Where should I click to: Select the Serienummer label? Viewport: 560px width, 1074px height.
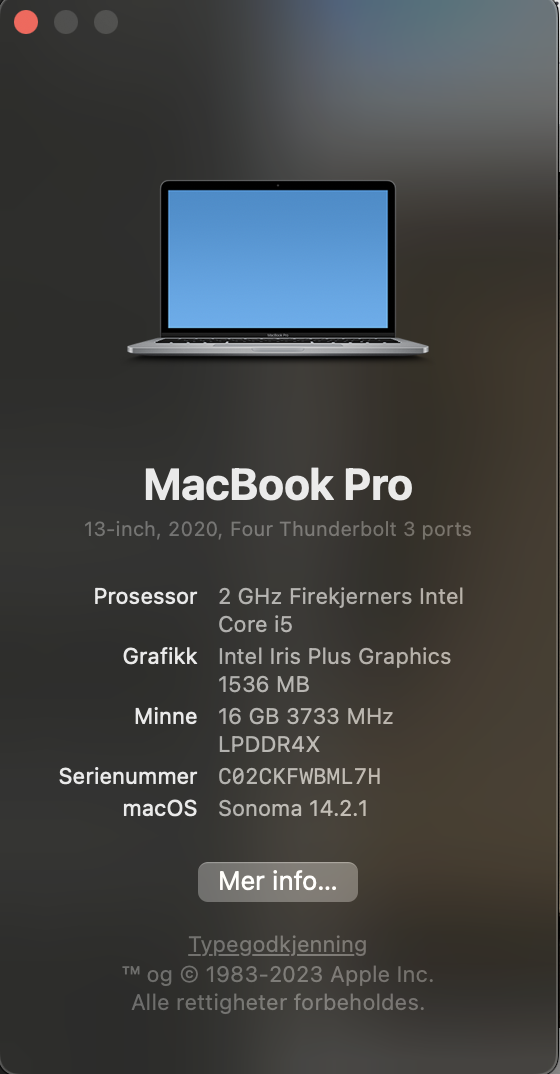click(128, 777)
